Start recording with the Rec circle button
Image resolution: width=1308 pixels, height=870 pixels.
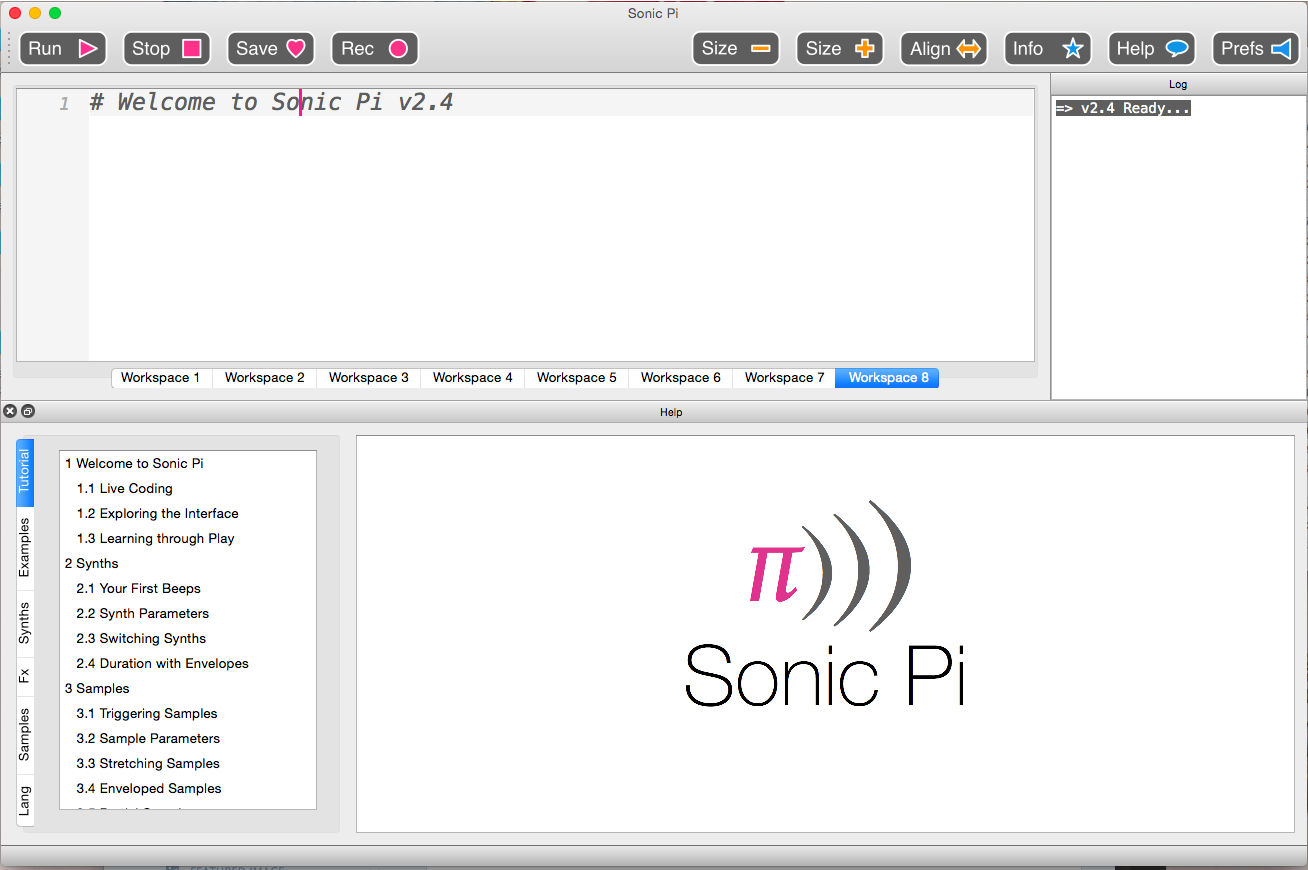pos(374,49)
